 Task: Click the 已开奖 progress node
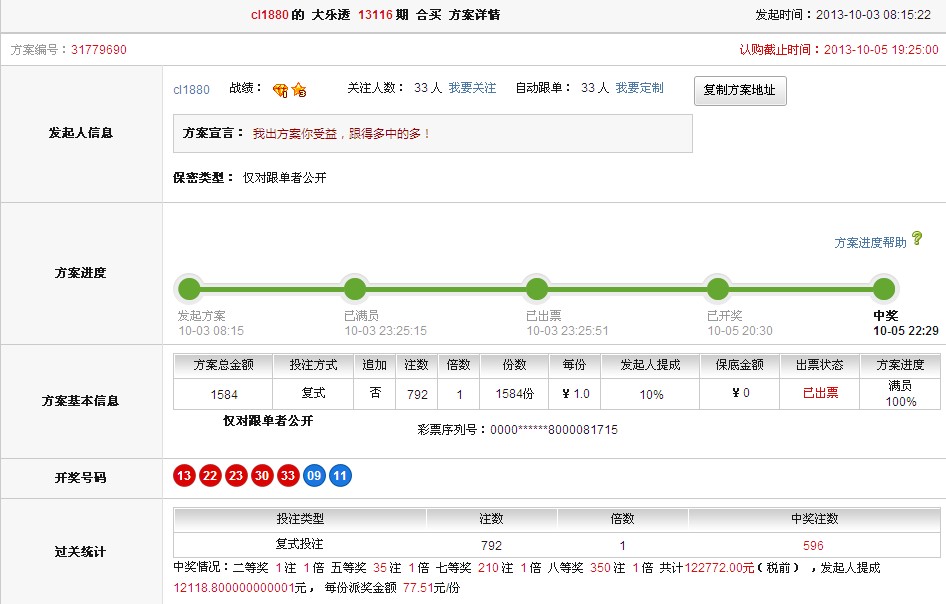point(718,289)
